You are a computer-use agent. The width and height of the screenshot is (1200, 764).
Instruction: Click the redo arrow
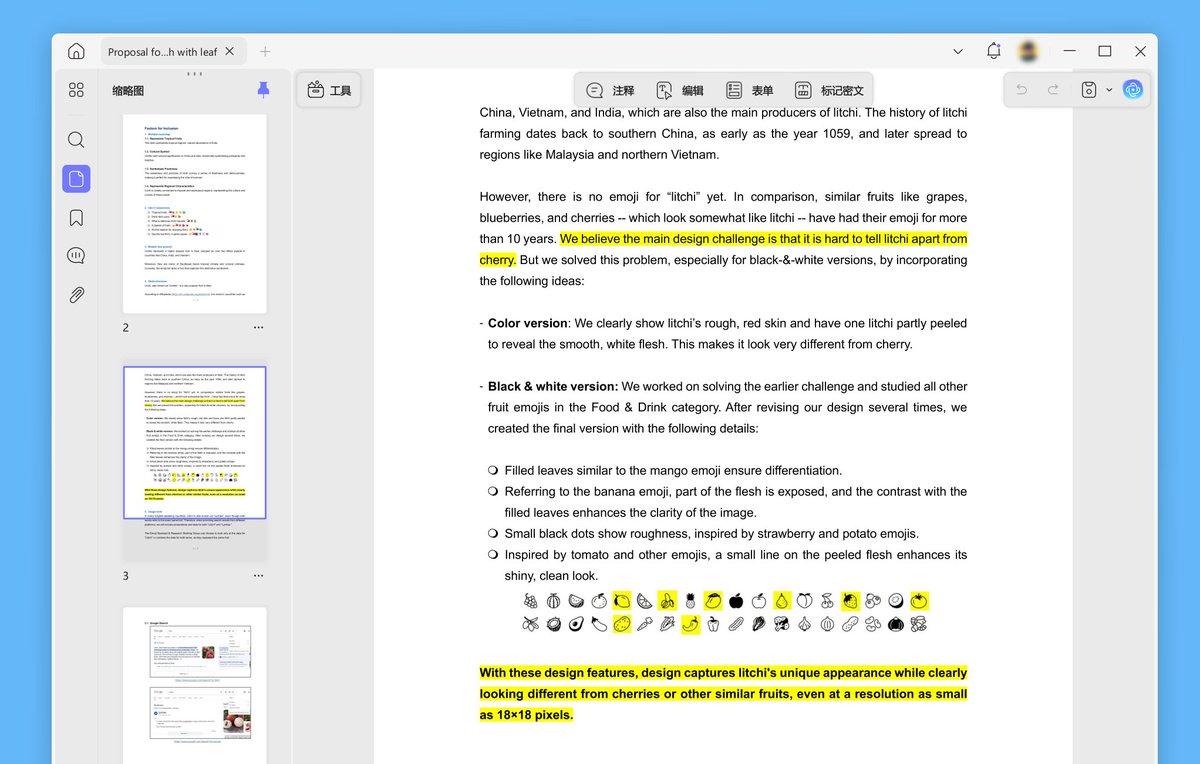click(1053, 90)
